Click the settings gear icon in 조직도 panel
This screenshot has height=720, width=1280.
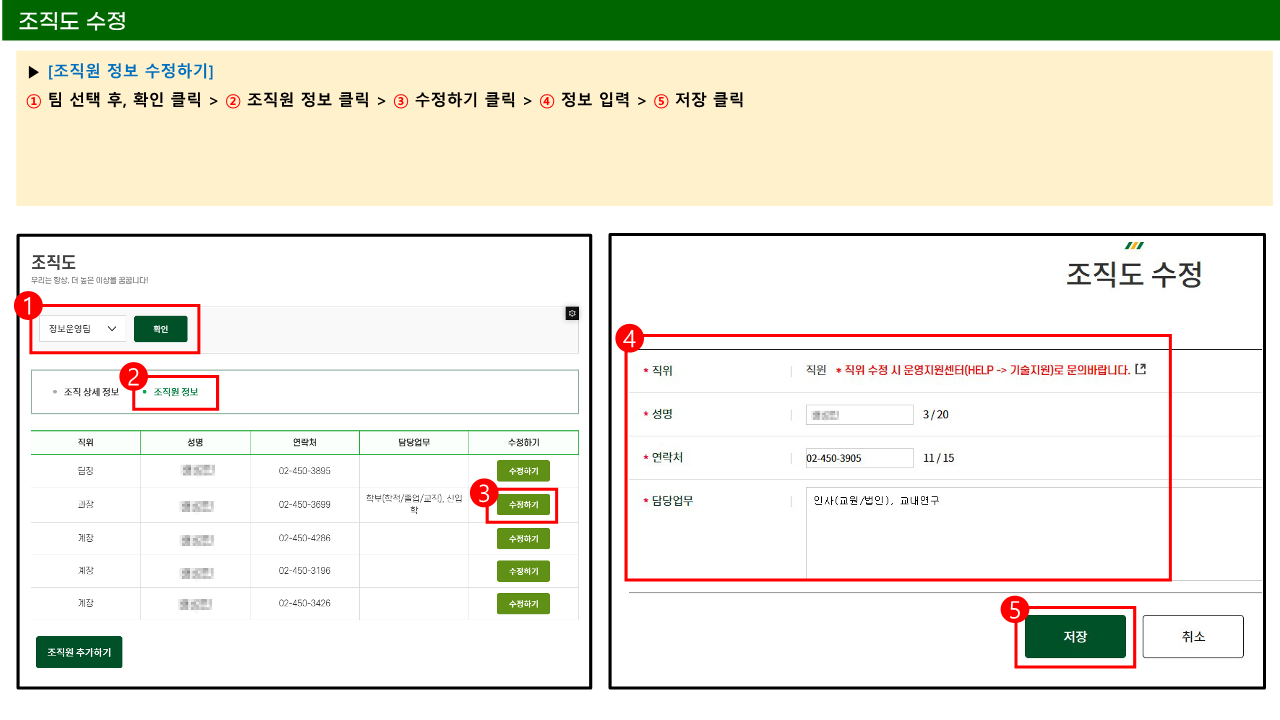(572, 313)
